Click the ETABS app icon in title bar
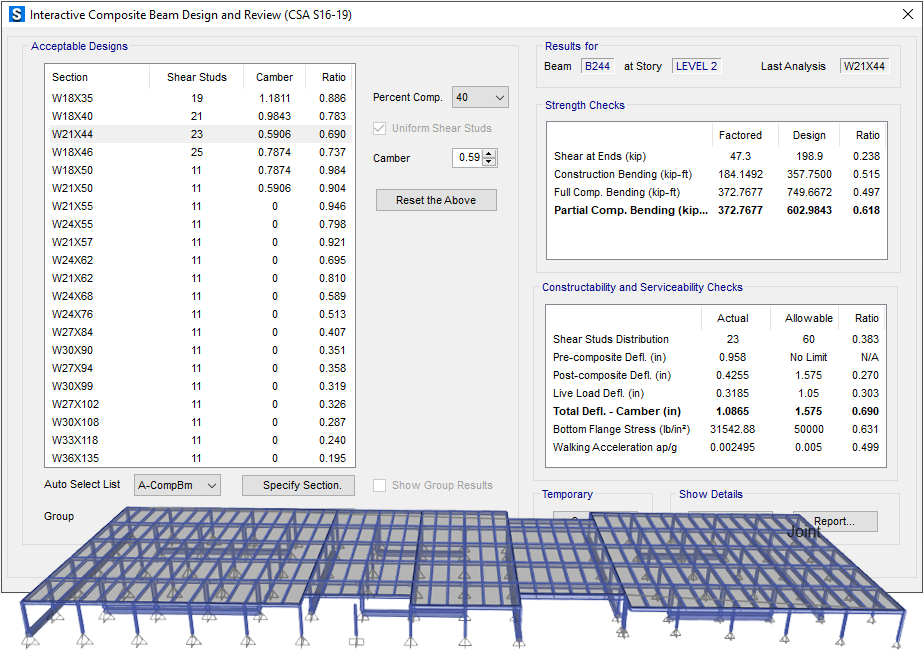Viewport: 923px width, 651px height. 15,15
